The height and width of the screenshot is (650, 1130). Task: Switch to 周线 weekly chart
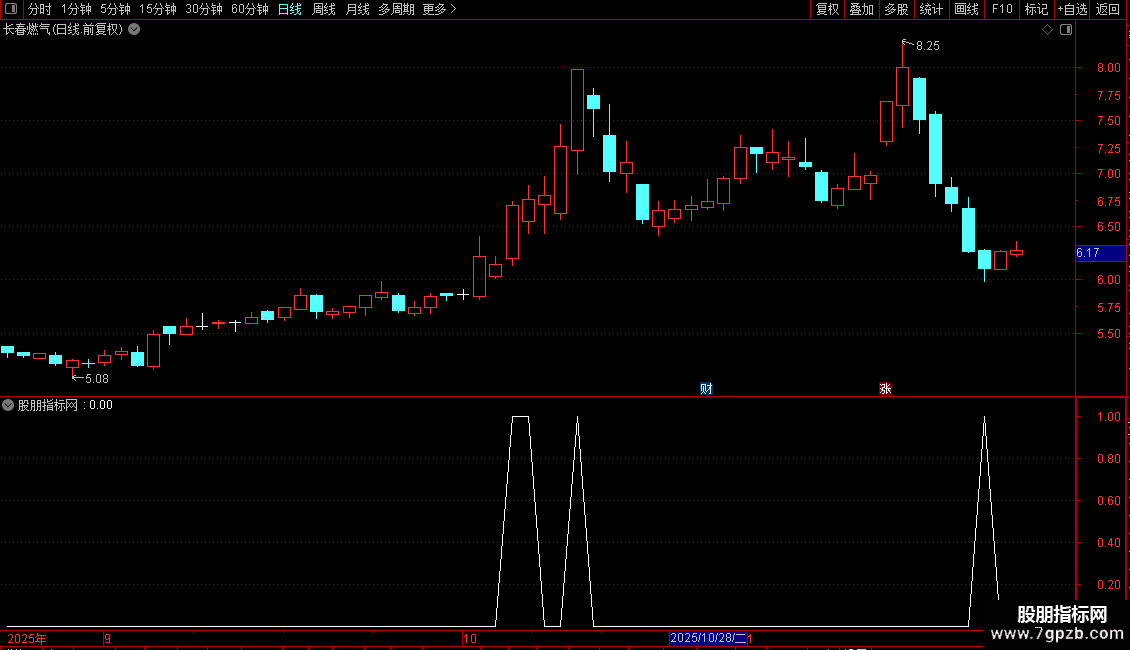[324, 9]
